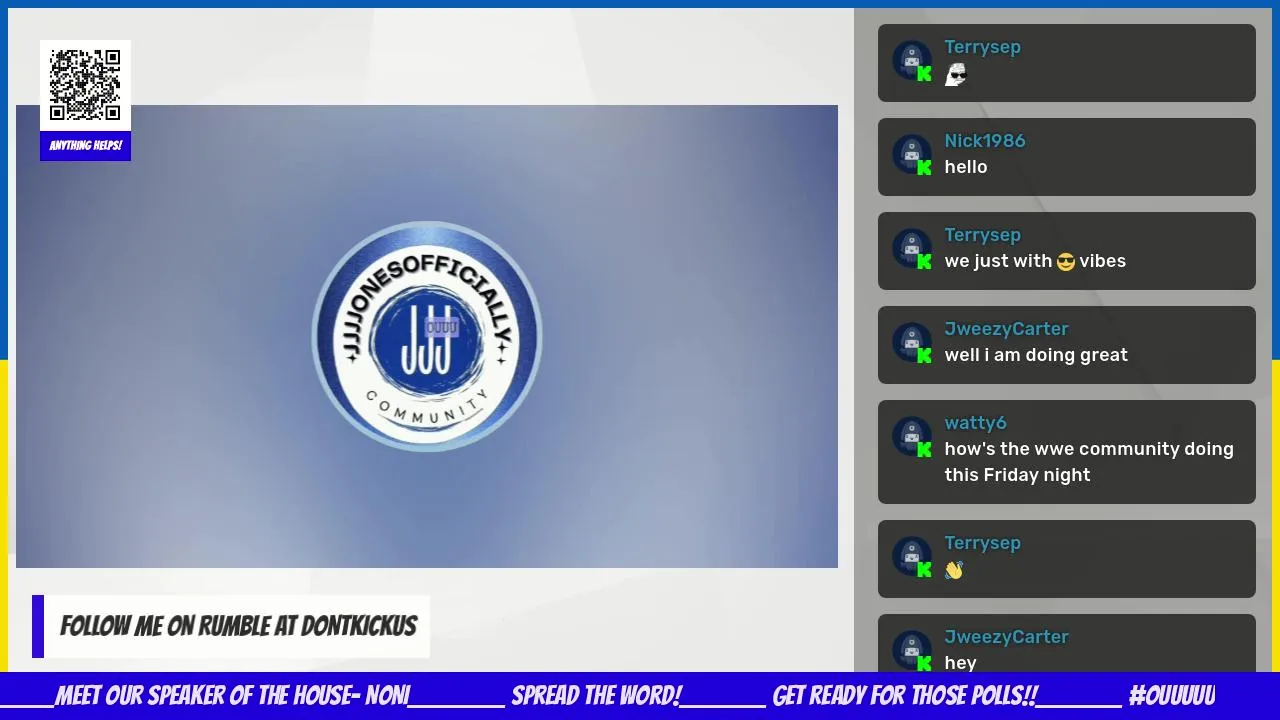Screen dimensions: 1280x720
Task: Click the sunglasses emoji in "we just with vibes"
Action: coord(1066,262)
